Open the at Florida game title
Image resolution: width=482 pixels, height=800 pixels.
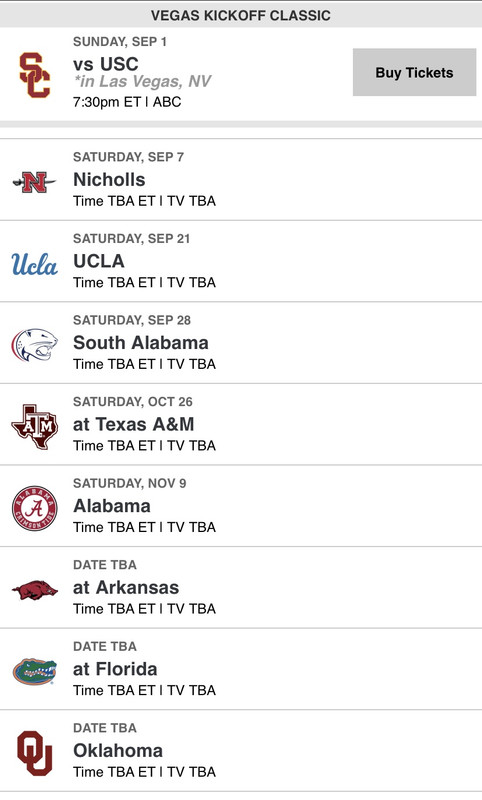pos(115,669)
